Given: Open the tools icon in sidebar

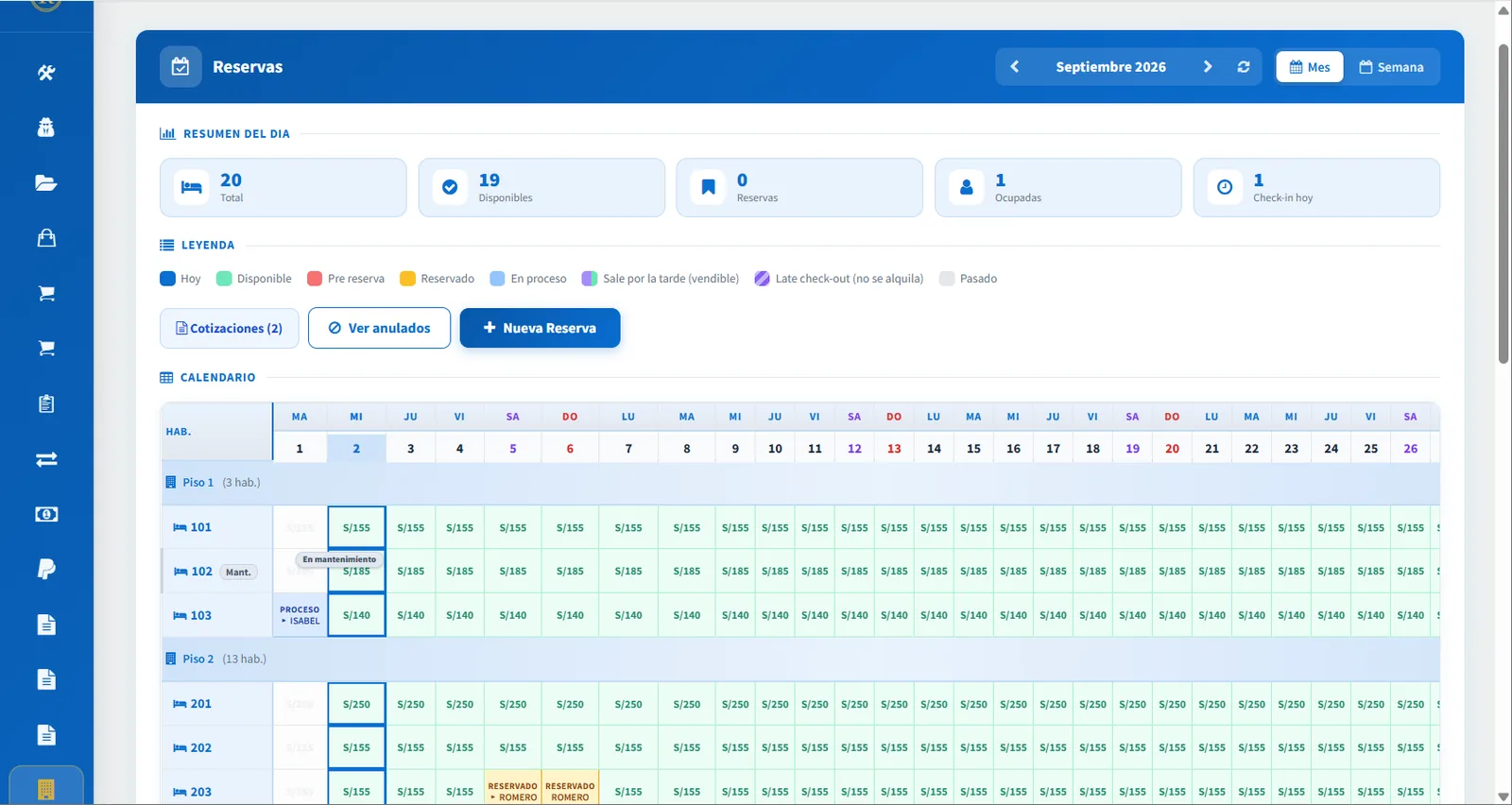Looking at the screenshot, I should coord(45,73).
